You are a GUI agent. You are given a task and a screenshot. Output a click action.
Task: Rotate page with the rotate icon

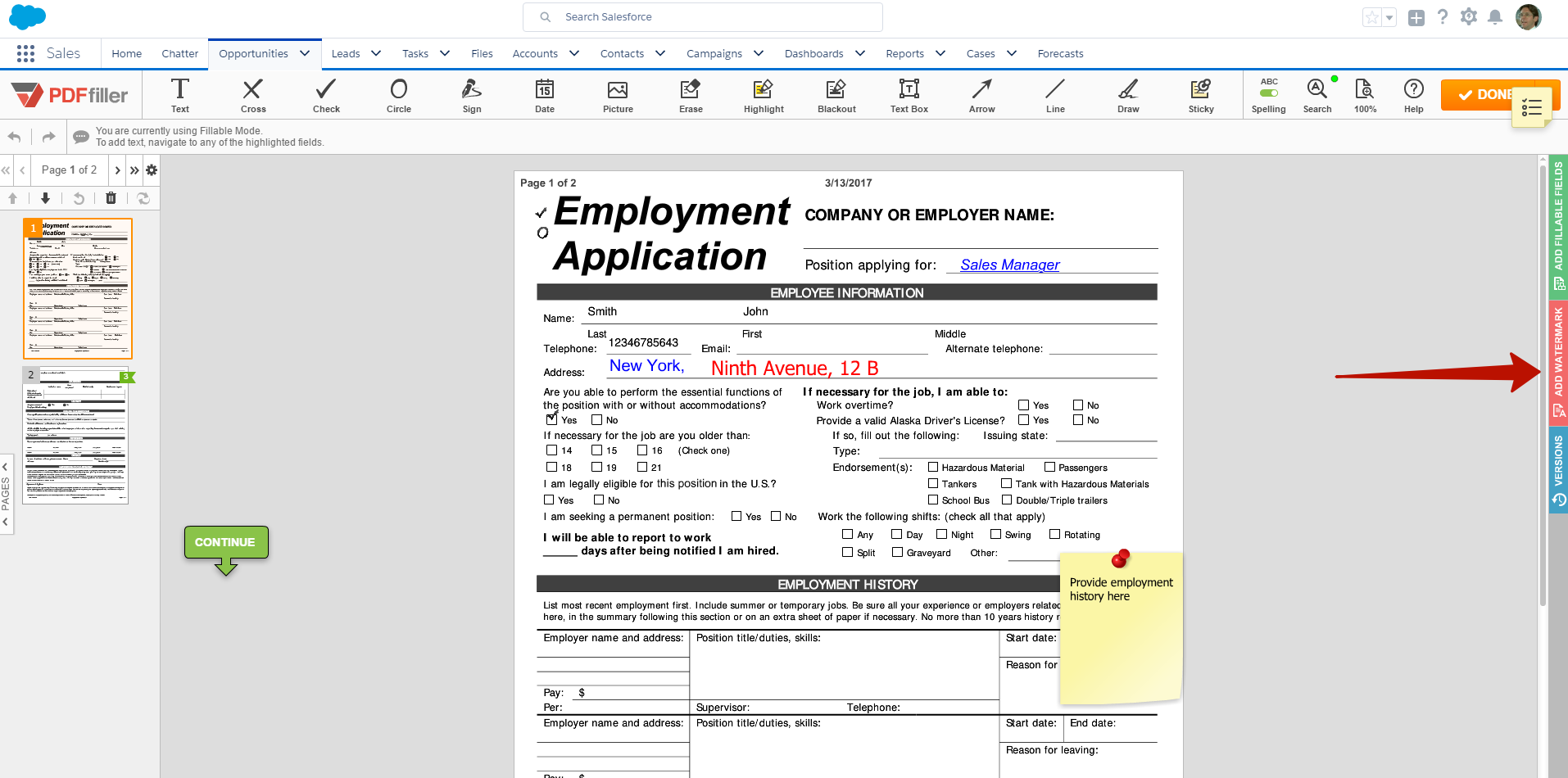pyautogui.click(x=79, y=198)
